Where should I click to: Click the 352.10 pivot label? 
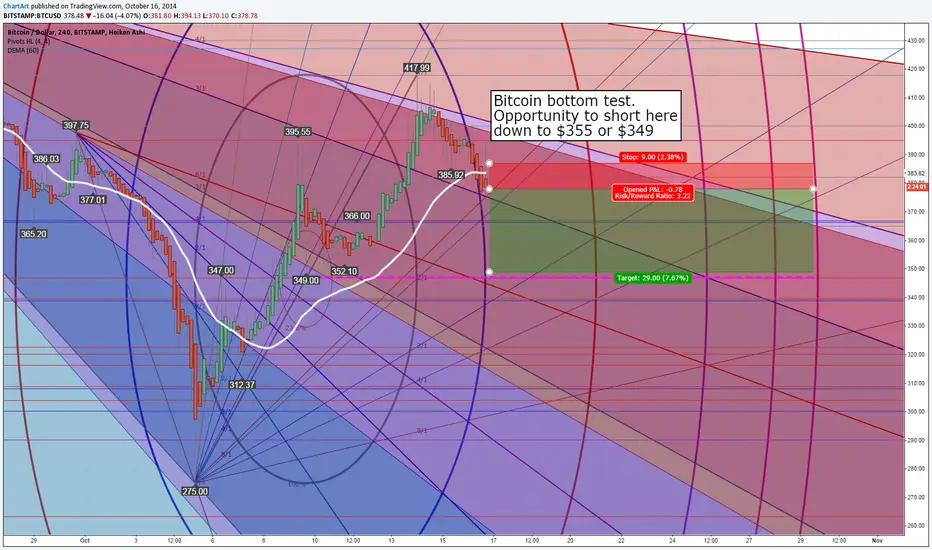344,272
